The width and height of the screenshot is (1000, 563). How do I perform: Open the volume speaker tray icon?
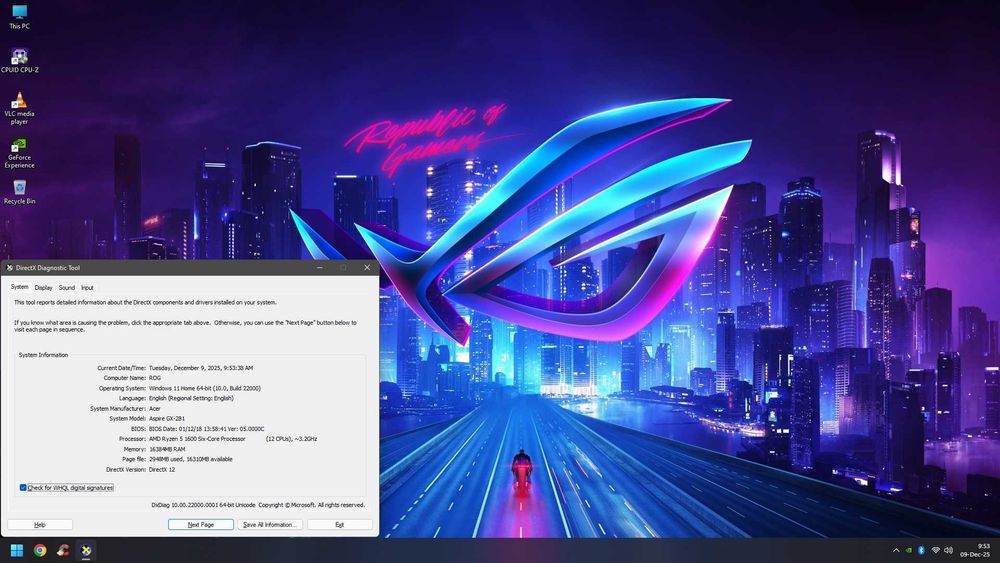click(x=948, y=550)
